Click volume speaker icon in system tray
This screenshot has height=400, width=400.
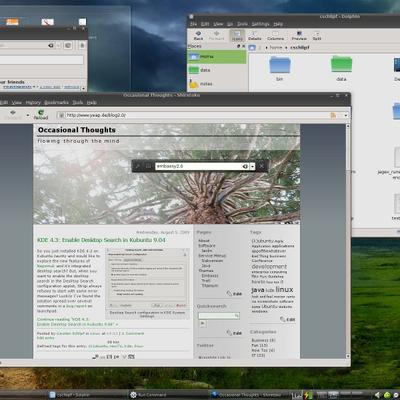pyautogui.click(x=377, y=395)
